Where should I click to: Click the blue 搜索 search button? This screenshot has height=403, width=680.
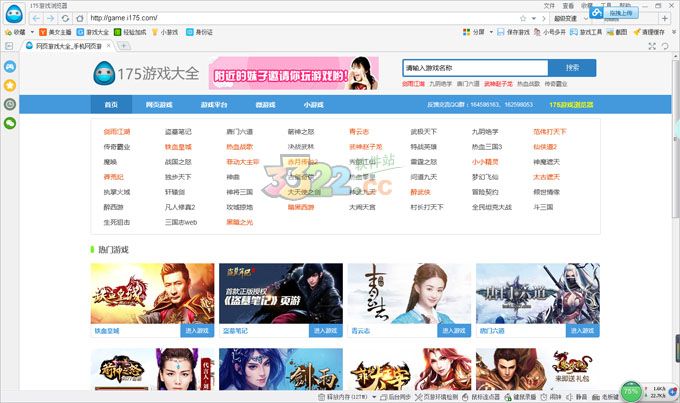point(572,68)
